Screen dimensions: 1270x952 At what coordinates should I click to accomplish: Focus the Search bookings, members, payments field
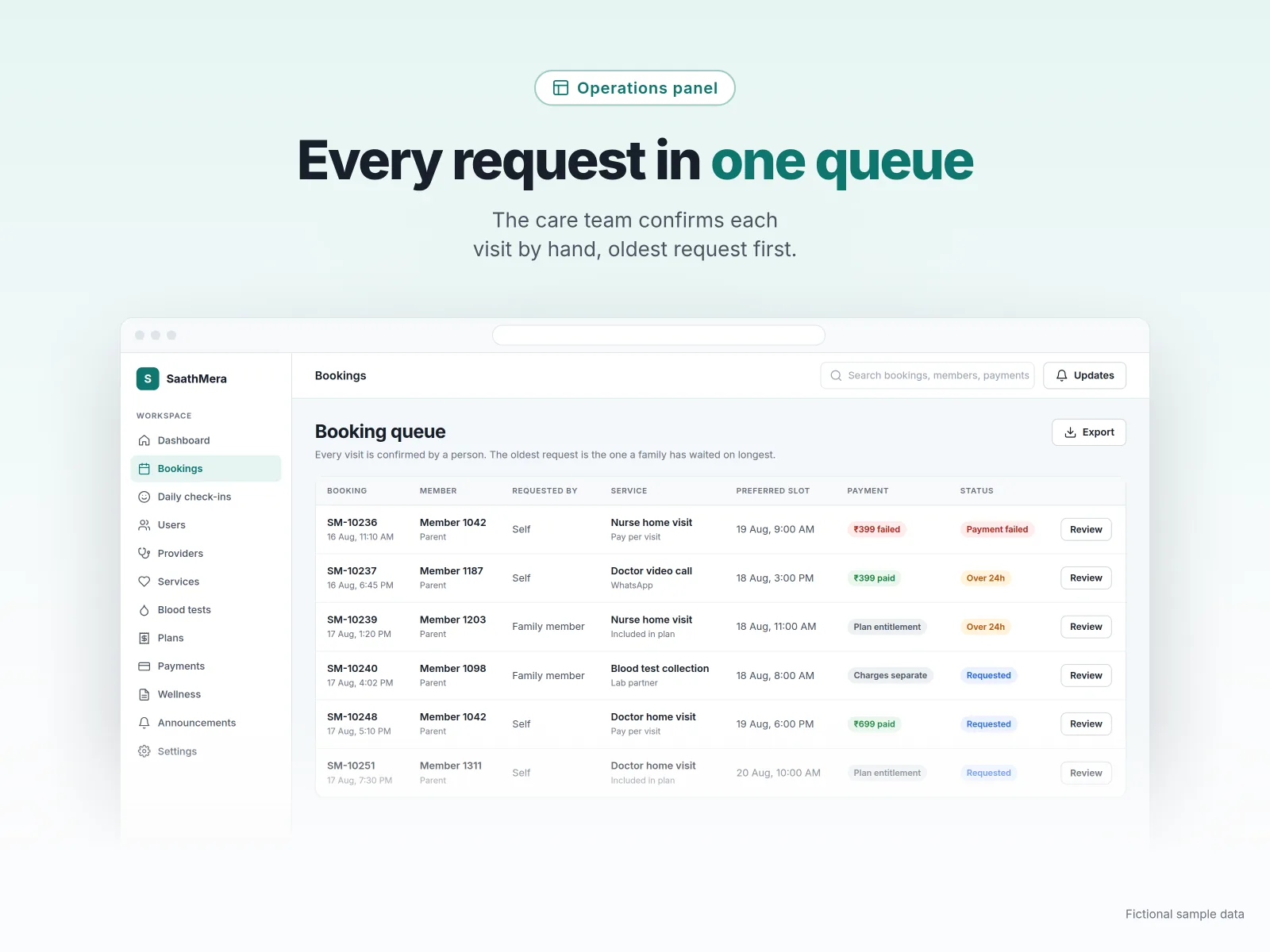(927, 375)
